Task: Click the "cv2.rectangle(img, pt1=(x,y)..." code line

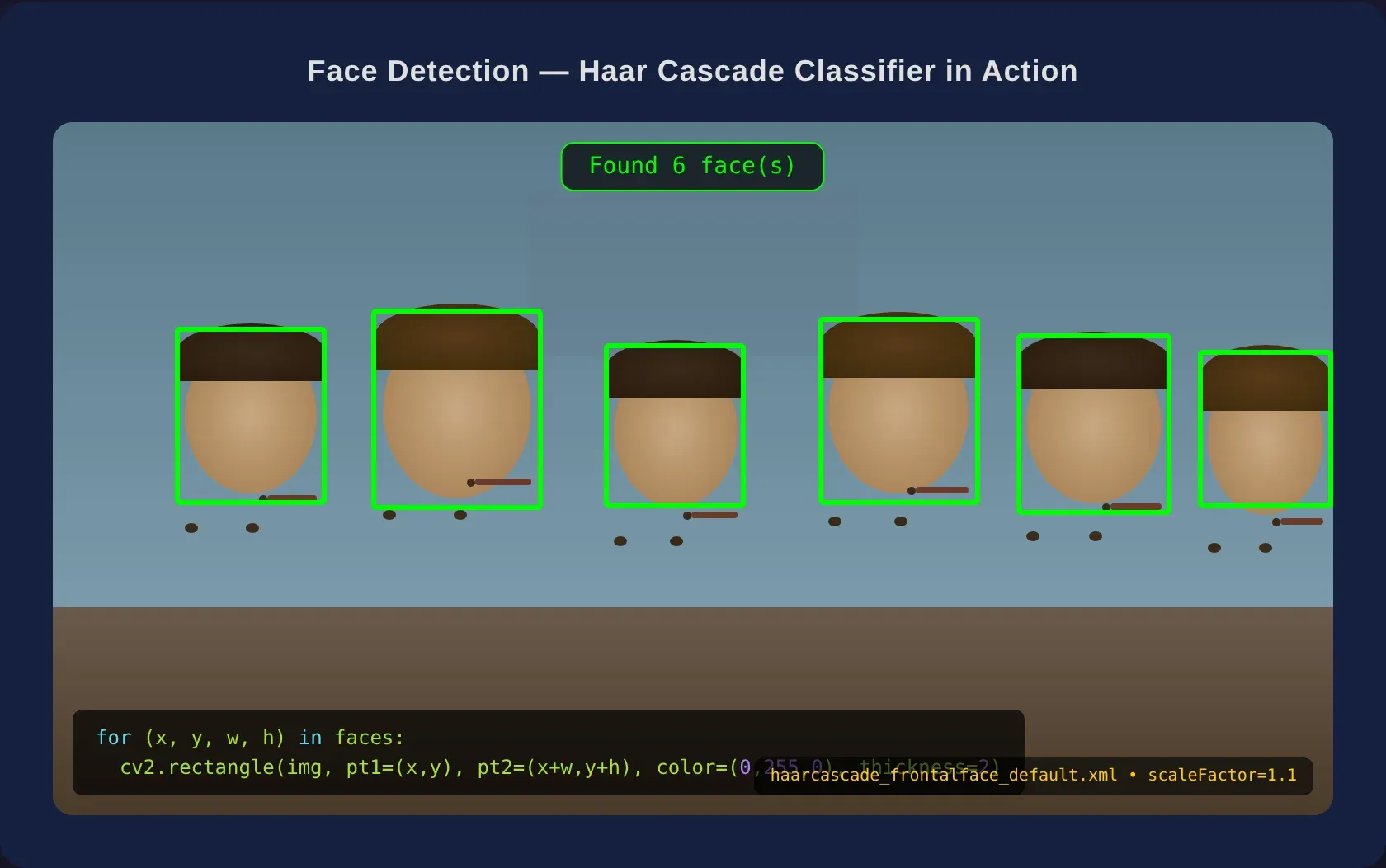Action: click(x=560, y=767)
